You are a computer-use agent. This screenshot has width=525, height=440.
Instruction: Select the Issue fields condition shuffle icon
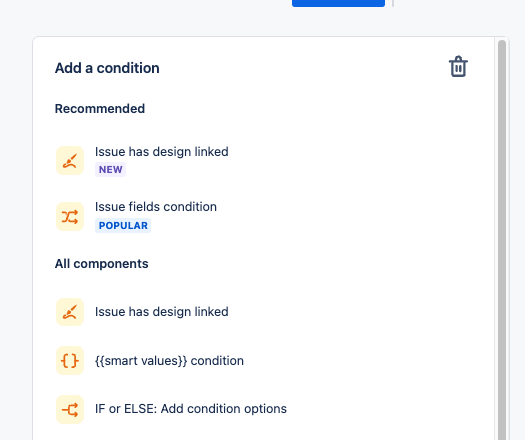[x=70, y=217]
